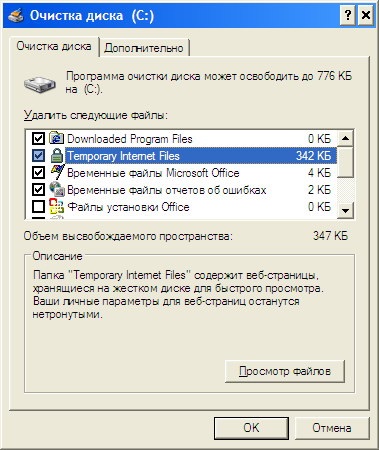Select the Временные файлы отчетов об ошибках row
The image size is (379, 450).
[182, 190]
